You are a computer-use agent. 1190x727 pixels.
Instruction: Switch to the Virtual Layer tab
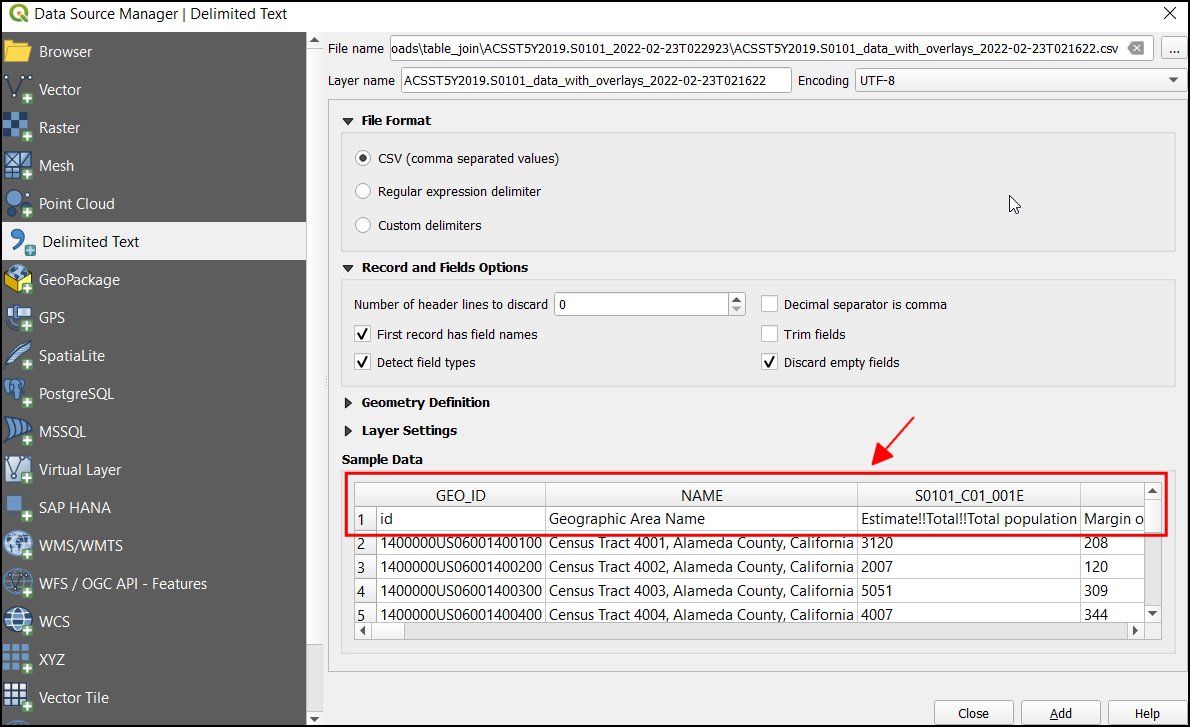coord(80,470)
